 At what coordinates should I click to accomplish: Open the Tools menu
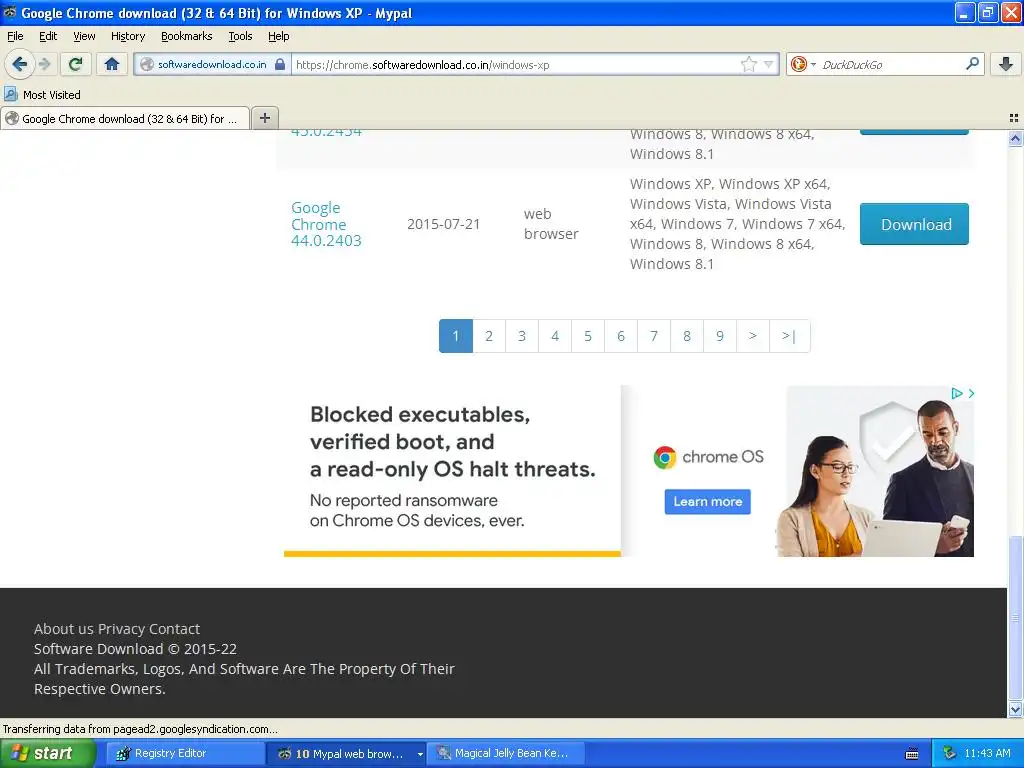click(x=240, y=36)
